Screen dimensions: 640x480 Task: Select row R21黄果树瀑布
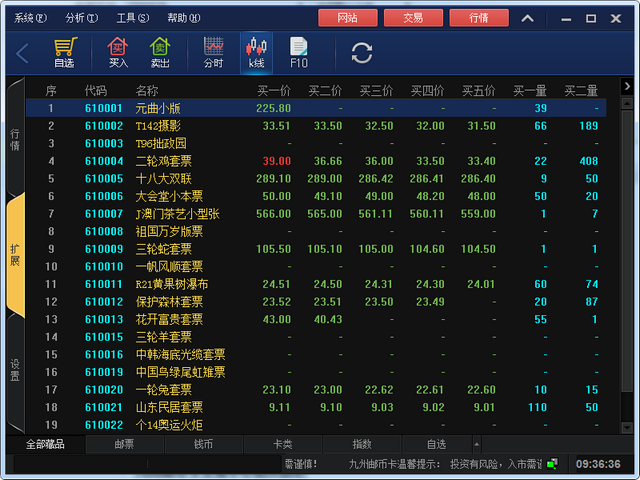[x=316, y=284]
